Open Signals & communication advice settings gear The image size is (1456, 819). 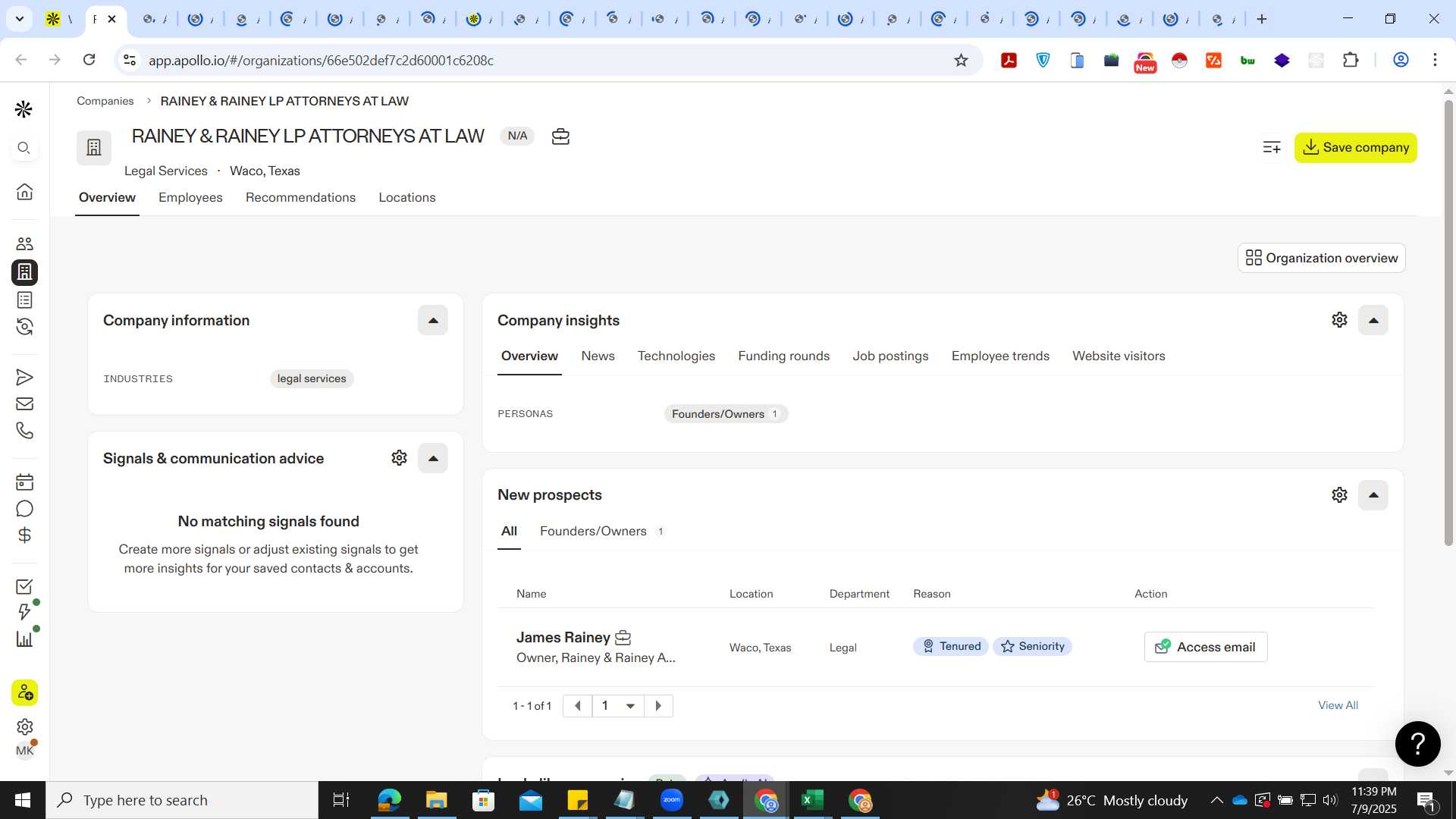(399, 458)
